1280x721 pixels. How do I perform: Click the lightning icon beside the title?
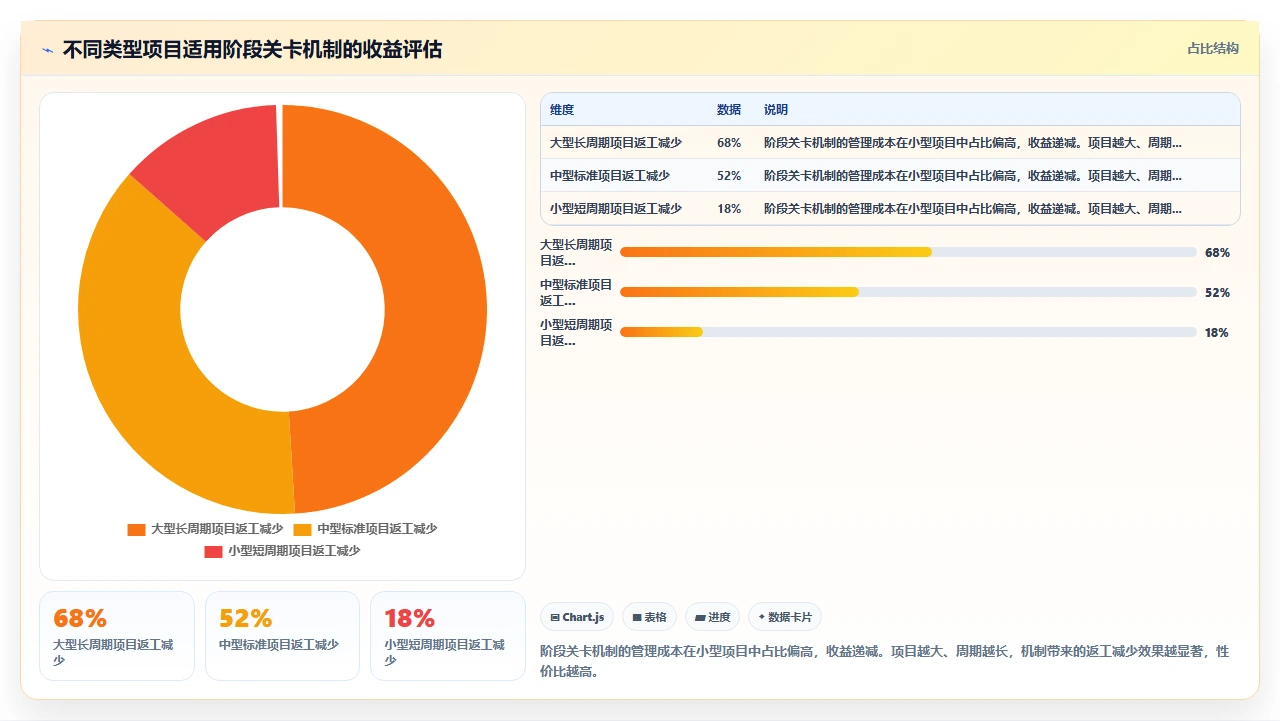click(x=47, y=50)
